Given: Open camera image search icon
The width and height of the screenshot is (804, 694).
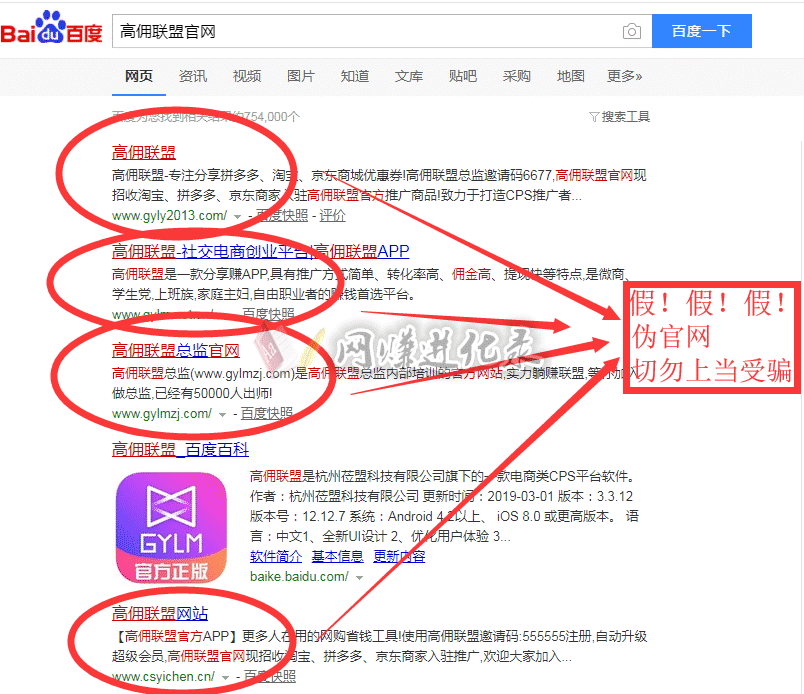Looking at the screenshot, I should [632, 32].
